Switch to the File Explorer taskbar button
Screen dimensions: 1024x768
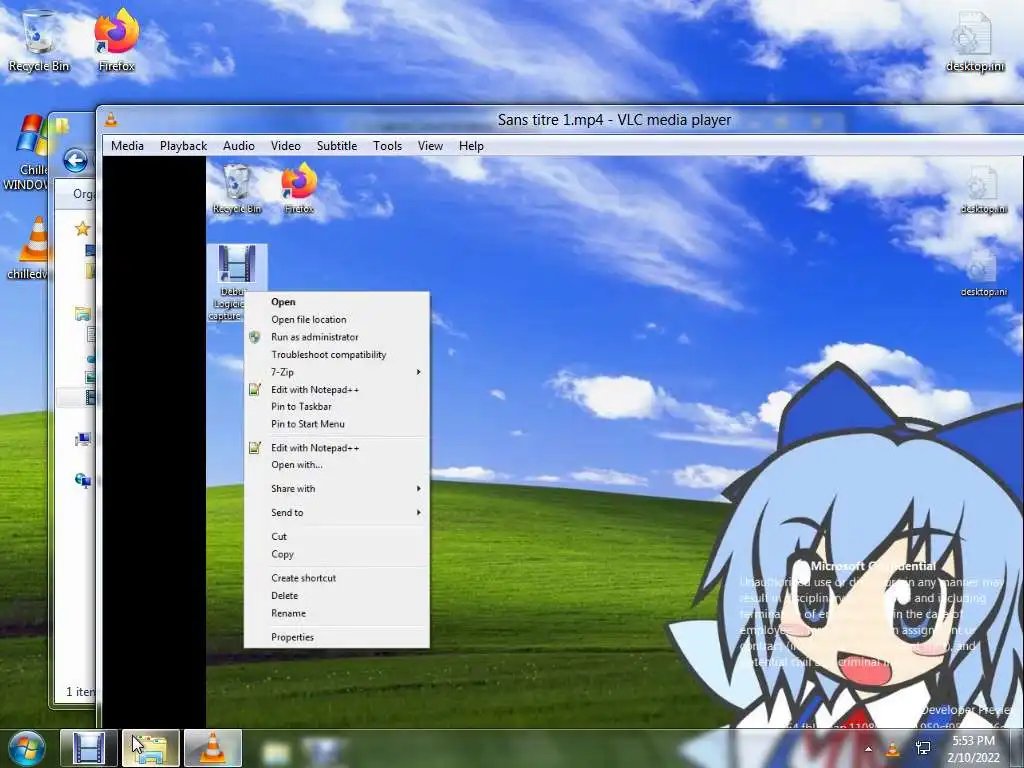point(150,748)
